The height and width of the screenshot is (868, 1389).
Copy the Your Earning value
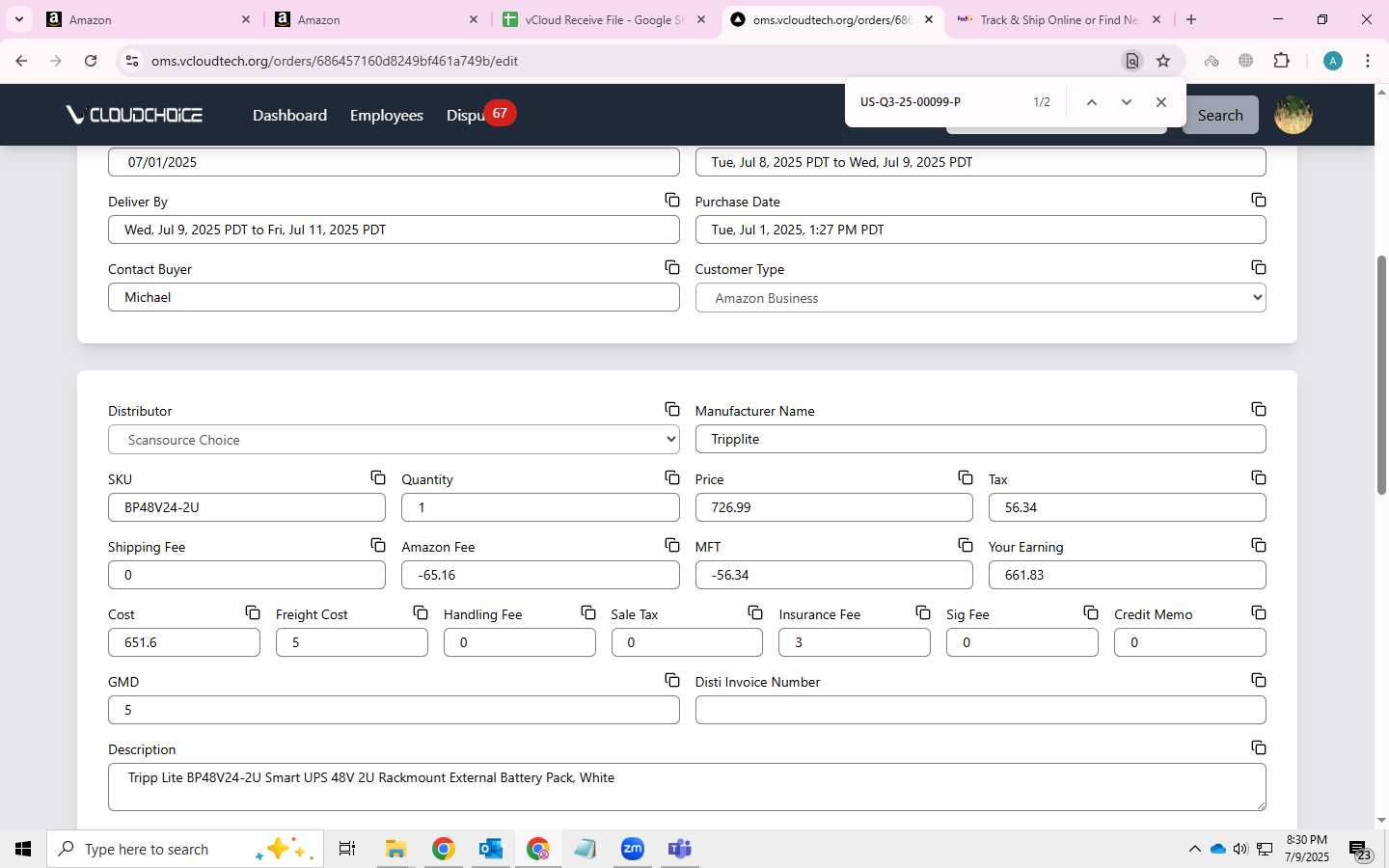(x=1259, y=545)
